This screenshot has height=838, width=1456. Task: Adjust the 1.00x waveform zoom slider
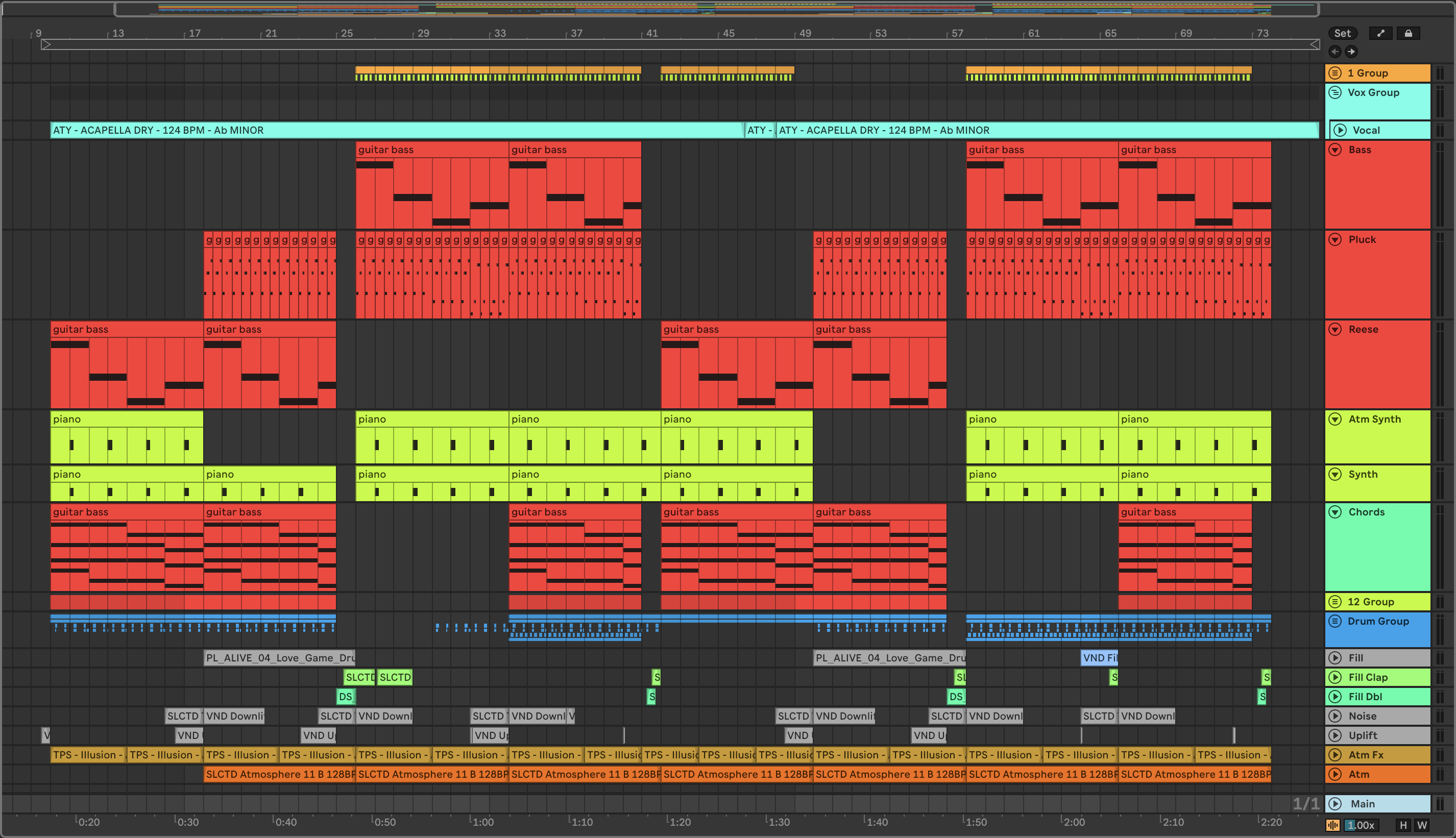pos(1361,825)
